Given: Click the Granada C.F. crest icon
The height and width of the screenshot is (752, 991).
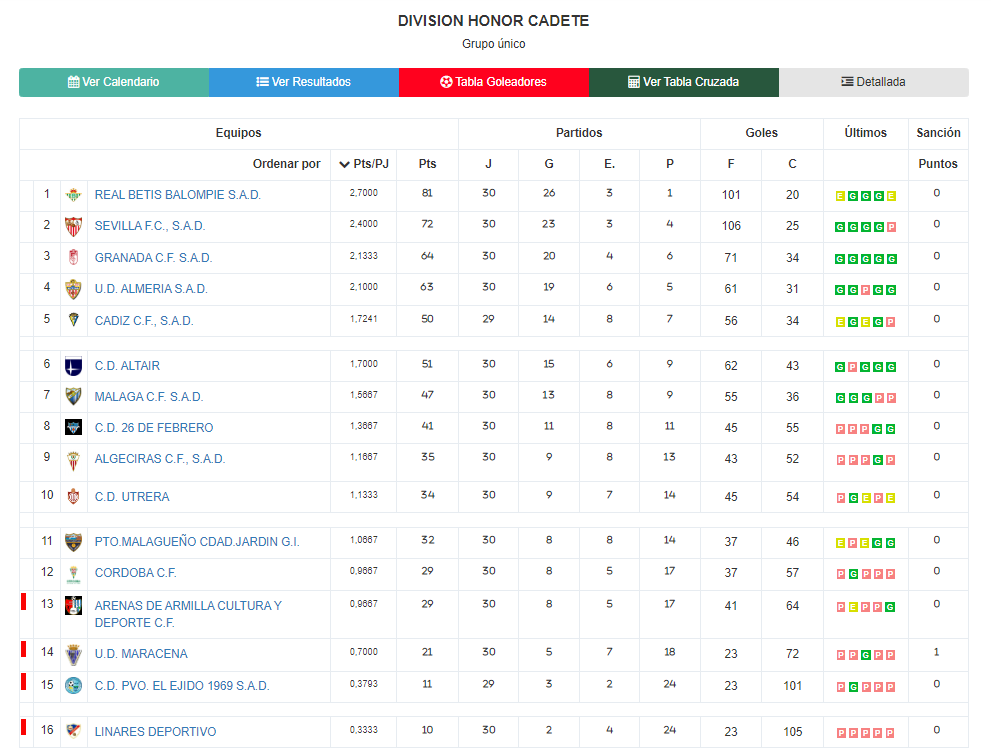Looking at the screenshot, I should (73, 257).
